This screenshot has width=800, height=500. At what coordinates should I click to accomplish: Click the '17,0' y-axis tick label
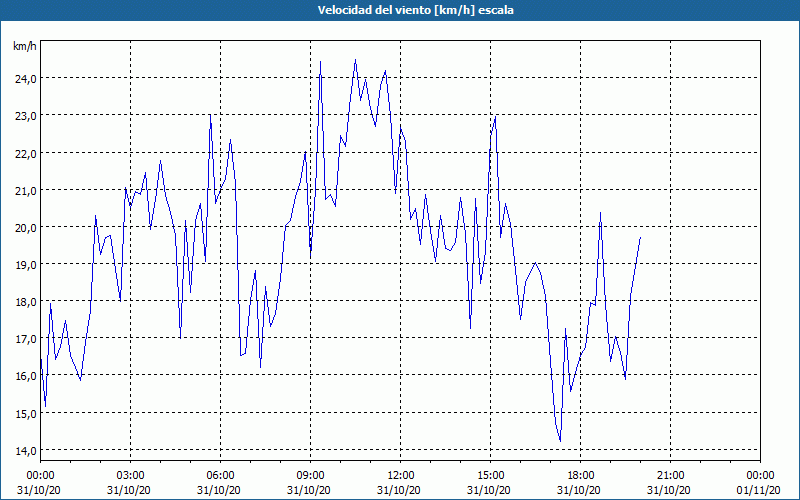[x=26, y=339]
